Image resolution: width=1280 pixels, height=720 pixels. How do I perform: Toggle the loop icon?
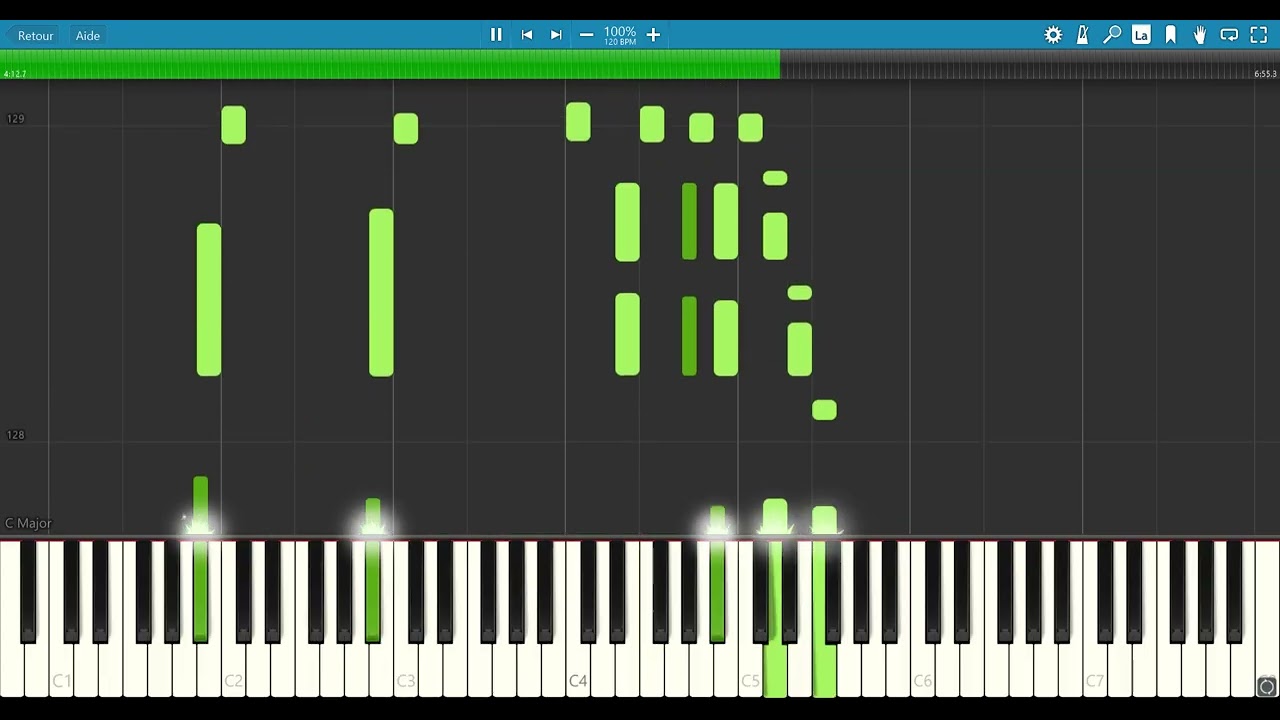1229,35
